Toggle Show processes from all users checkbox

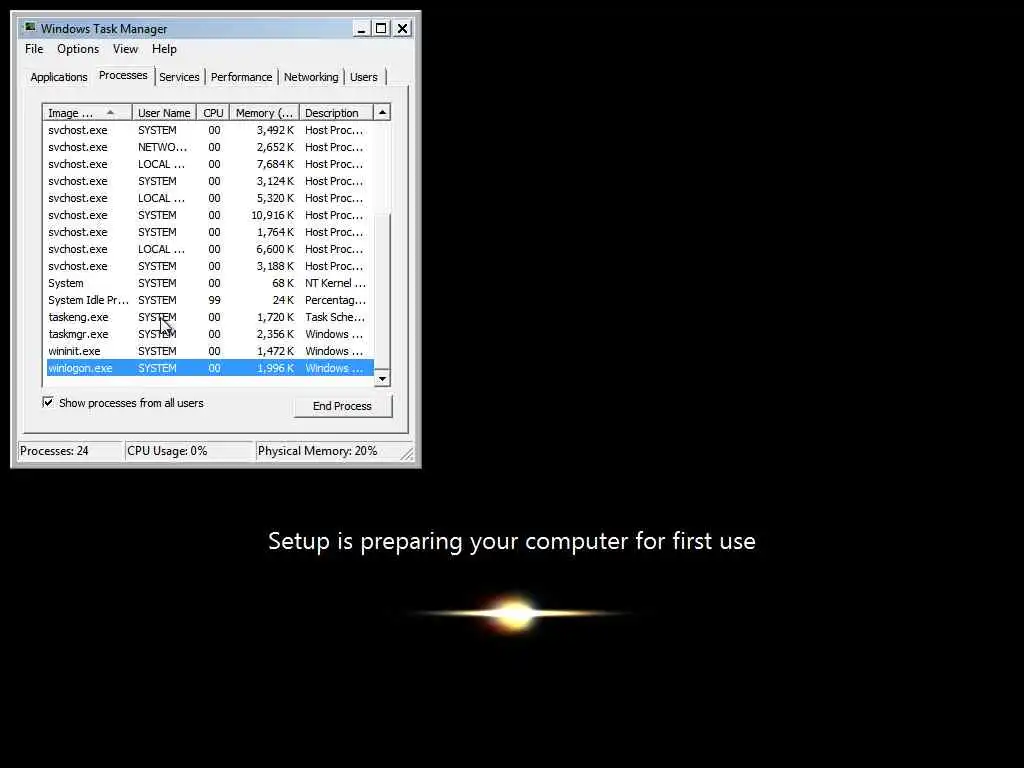48,402
